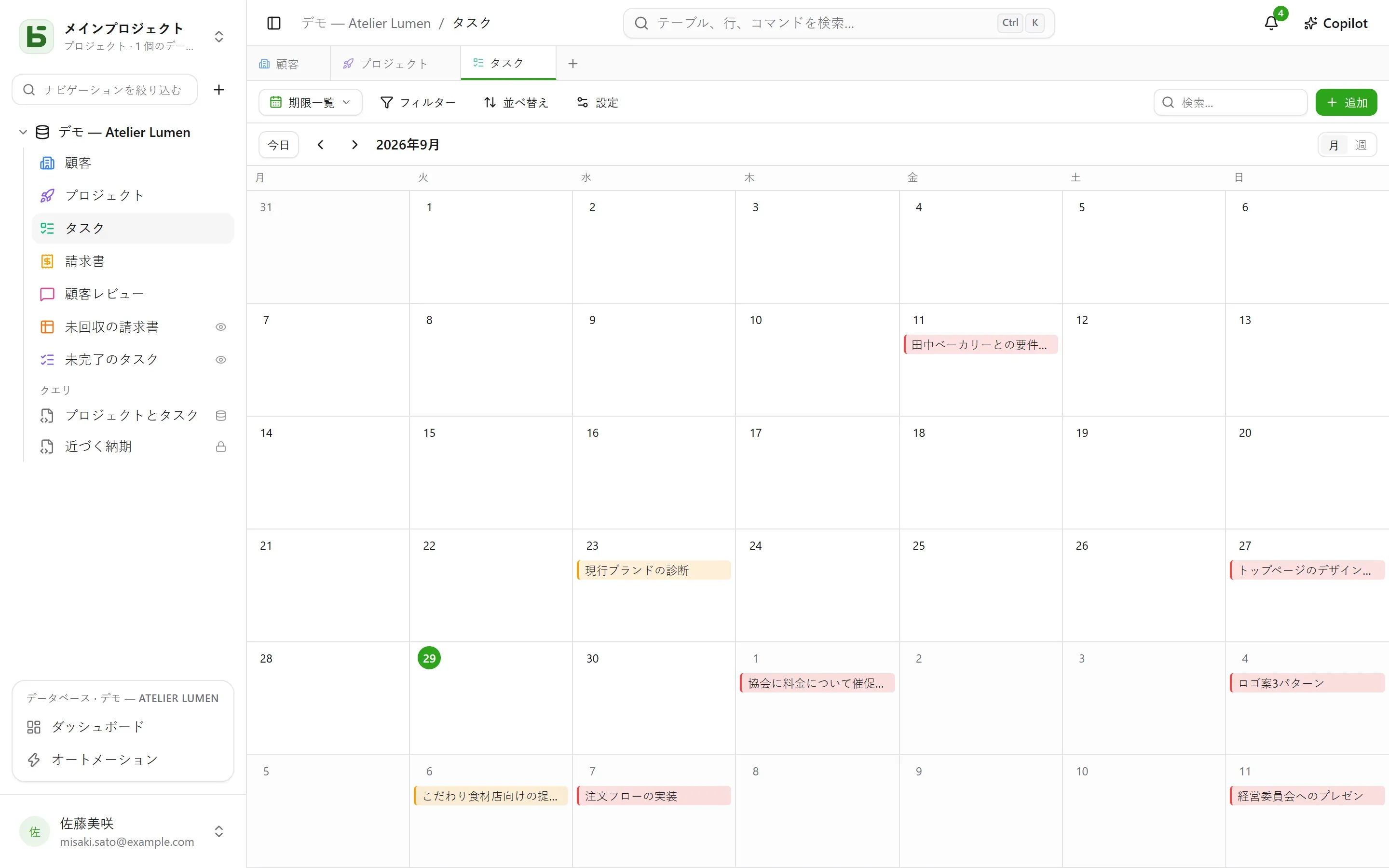Image resolution: width=1389 pixels, height=868 pixels.
Task: Focus global search テーブル、行、コマンドを検索
Action: pyautogui.click(x=839, y=23)
